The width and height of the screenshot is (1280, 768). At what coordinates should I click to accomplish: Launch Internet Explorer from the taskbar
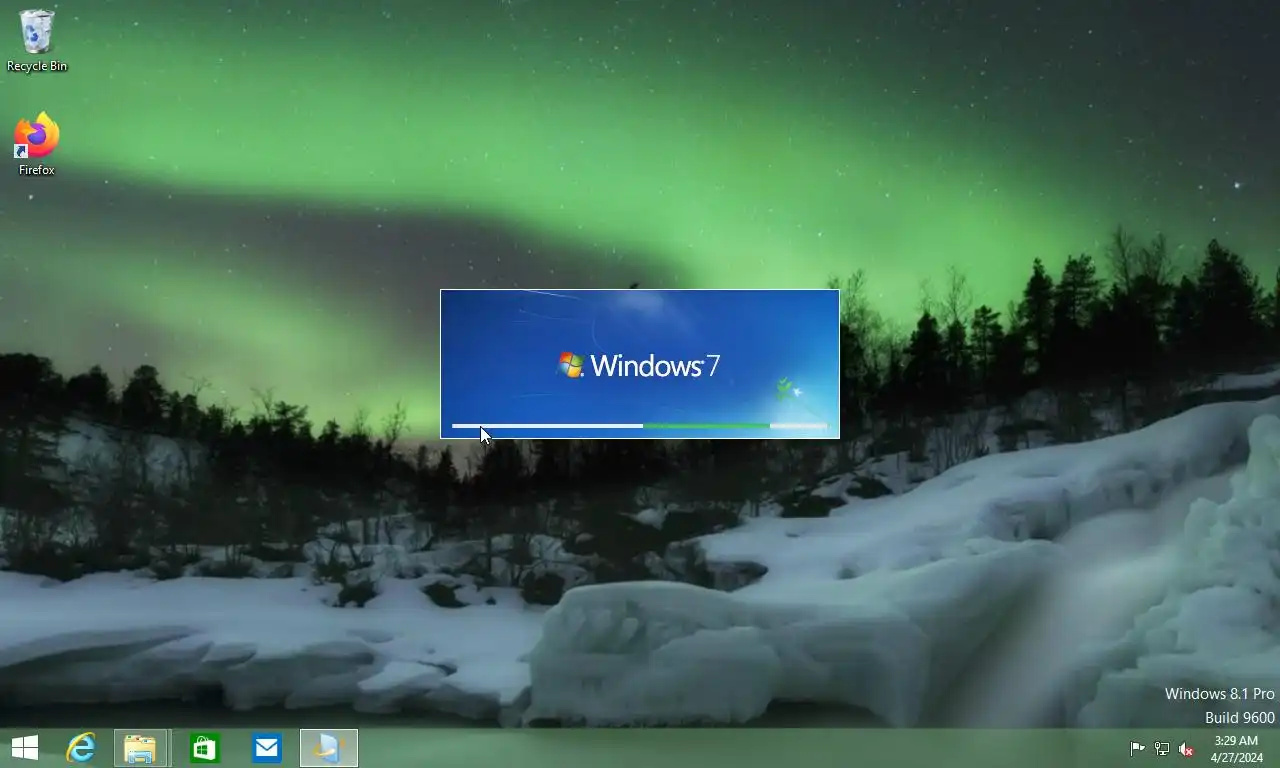[x=81, y=748]
